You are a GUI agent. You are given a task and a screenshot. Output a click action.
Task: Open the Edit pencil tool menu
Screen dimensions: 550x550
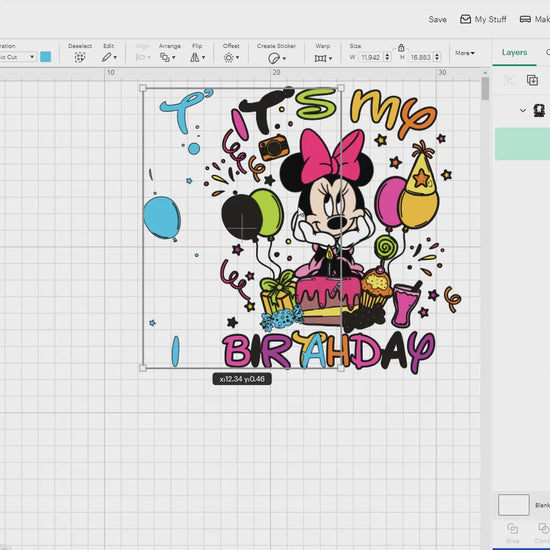tap(107, 57)
